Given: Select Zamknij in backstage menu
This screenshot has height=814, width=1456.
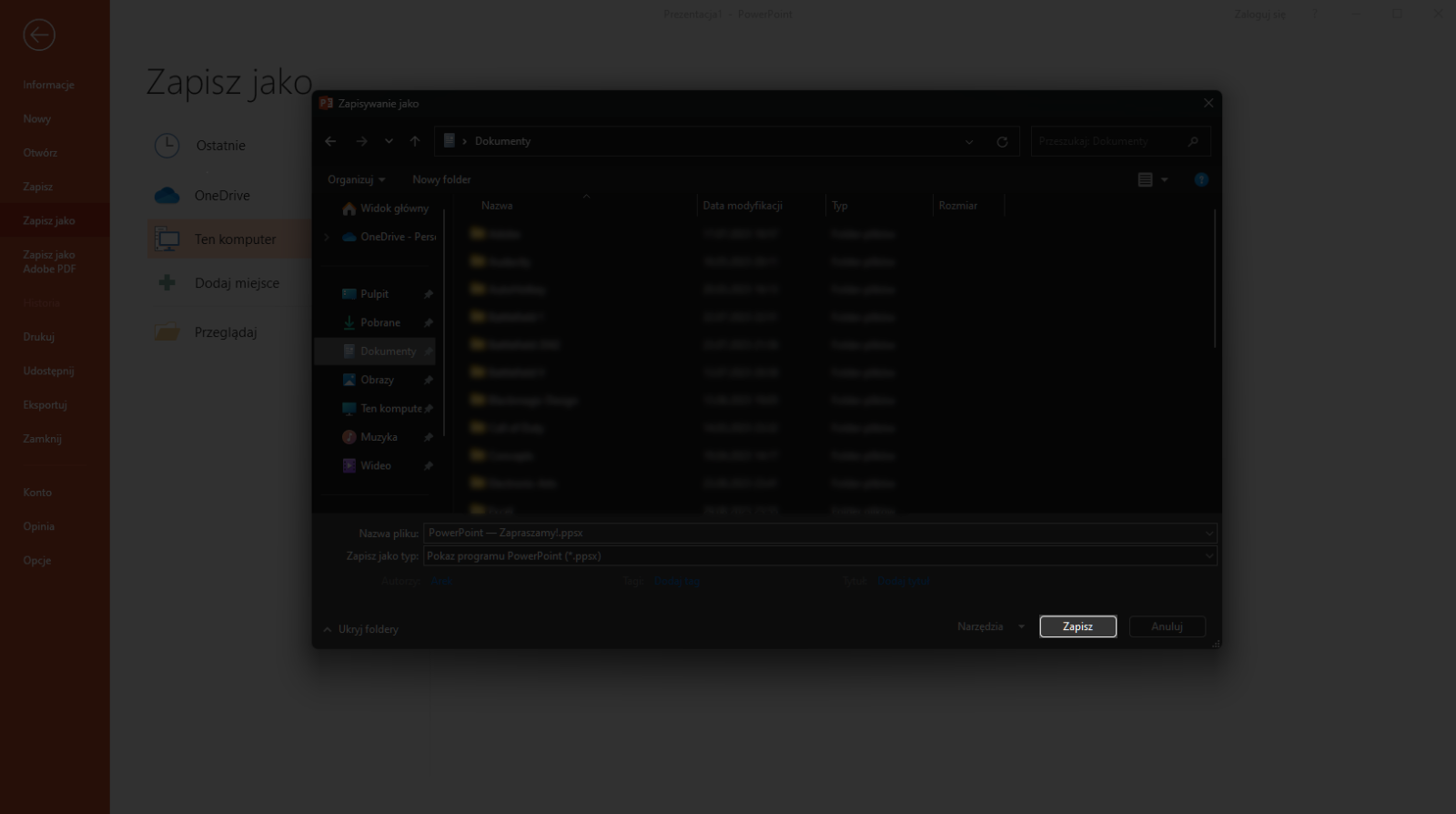Looking at the screenshot, I should click(42, 439).
